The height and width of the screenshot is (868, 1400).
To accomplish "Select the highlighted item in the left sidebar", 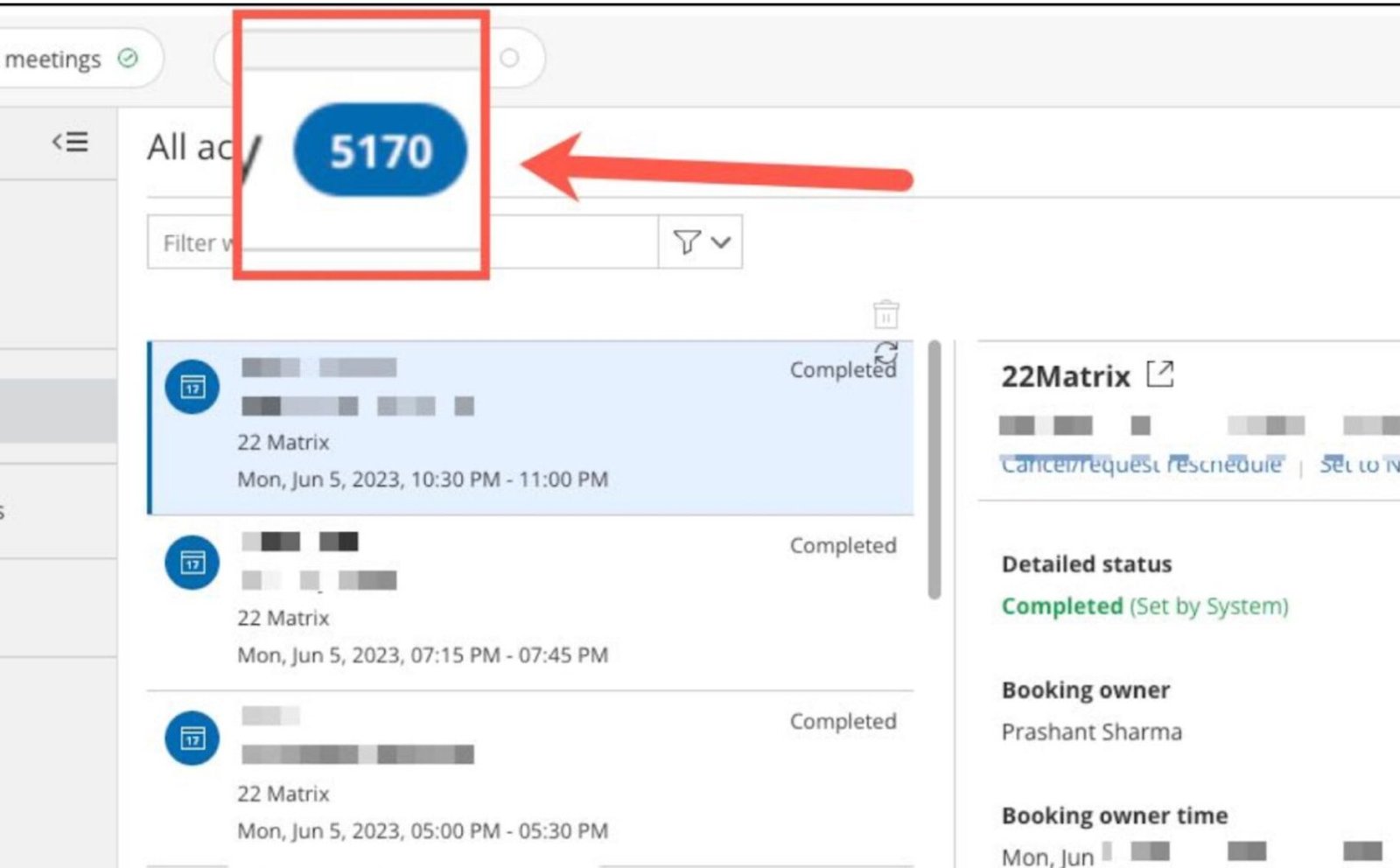I will tap(58, 410).
